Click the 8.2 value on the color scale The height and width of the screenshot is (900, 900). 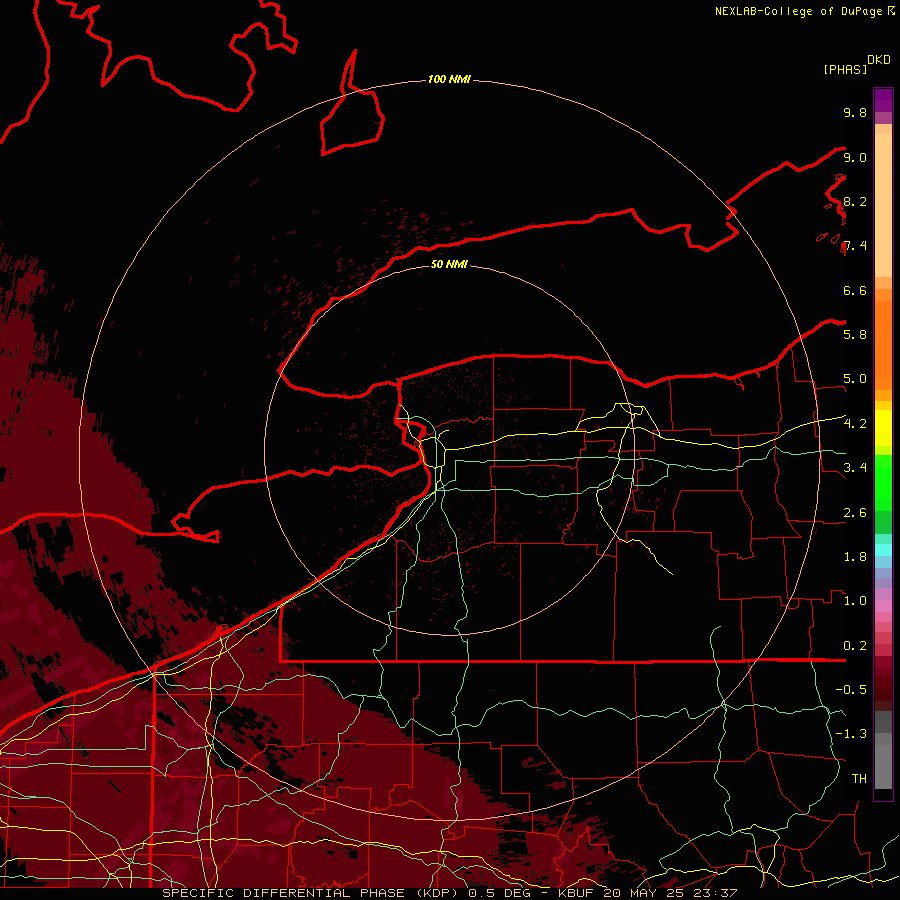[x=855, y=201]
